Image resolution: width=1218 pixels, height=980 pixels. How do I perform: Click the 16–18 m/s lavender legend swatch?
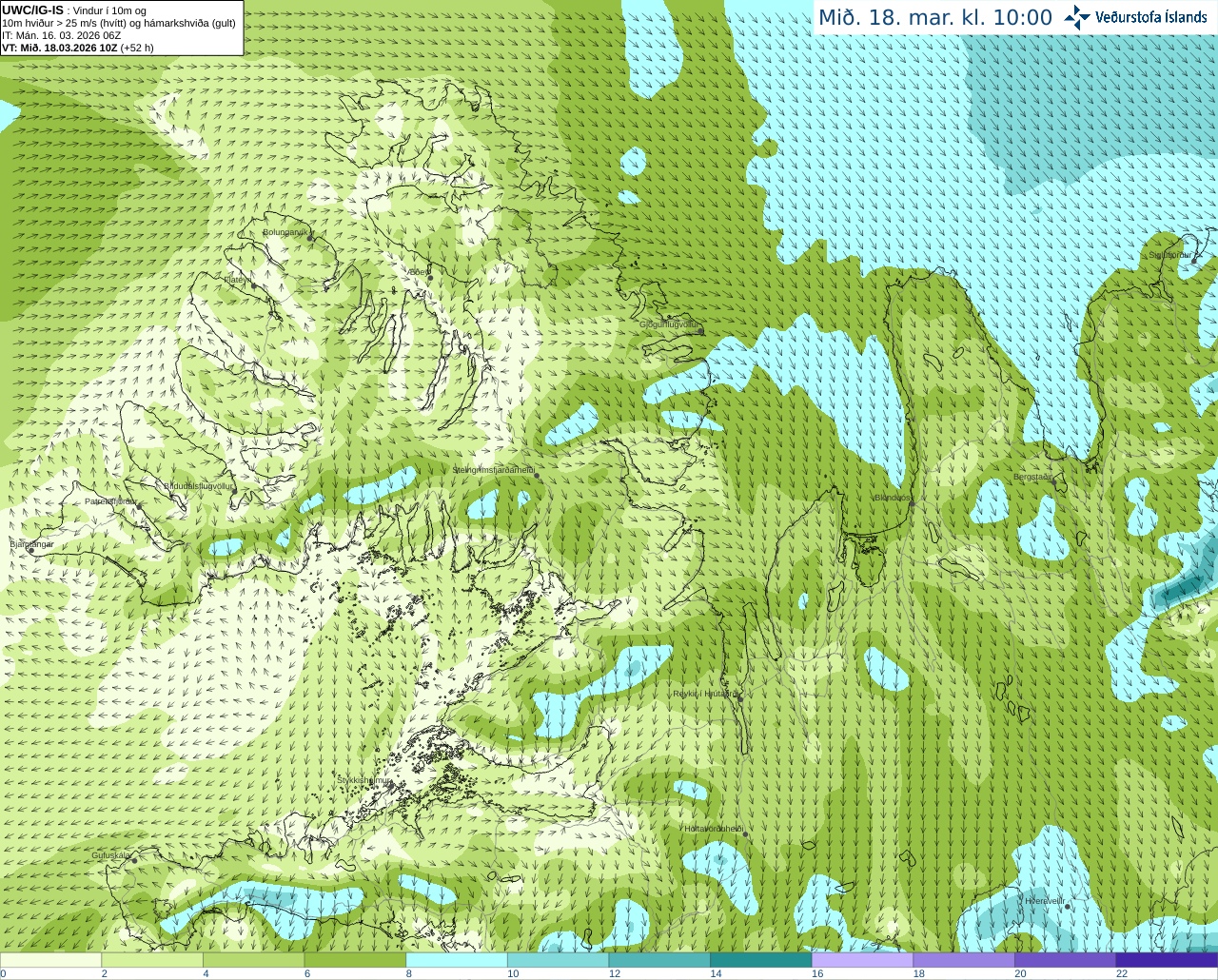(862, 960)
